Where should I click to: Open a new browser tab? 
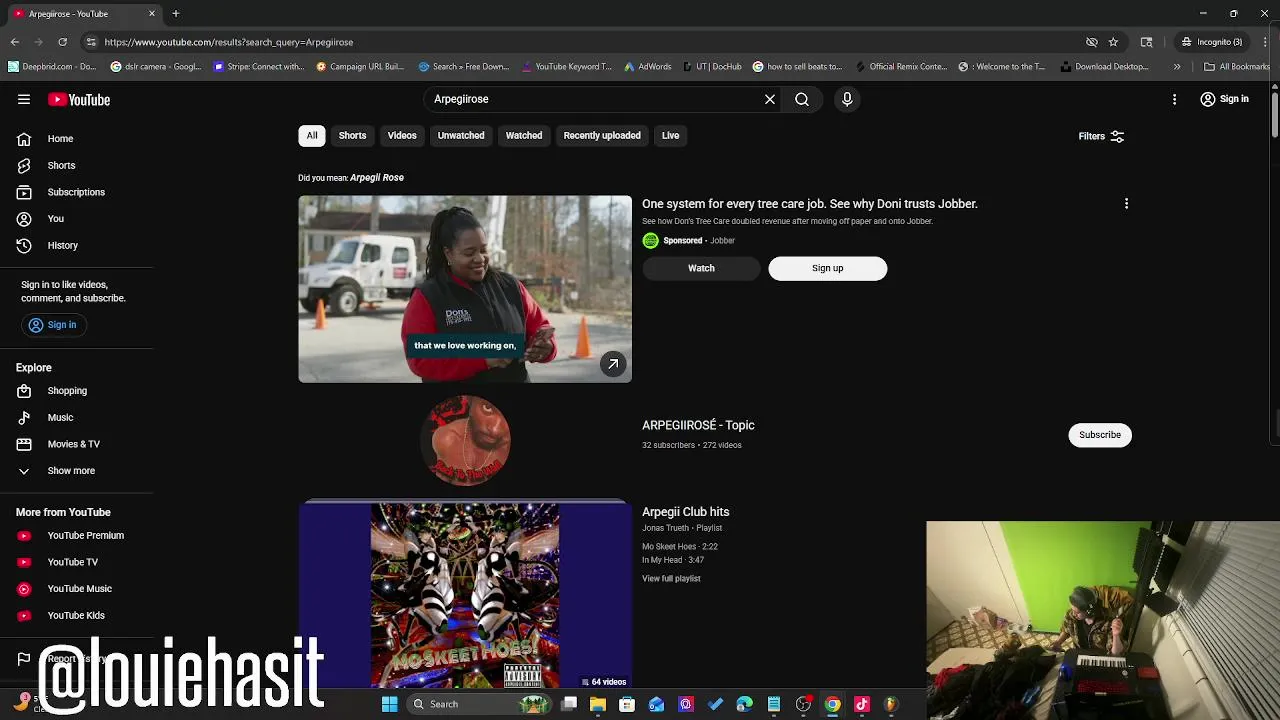175,13
